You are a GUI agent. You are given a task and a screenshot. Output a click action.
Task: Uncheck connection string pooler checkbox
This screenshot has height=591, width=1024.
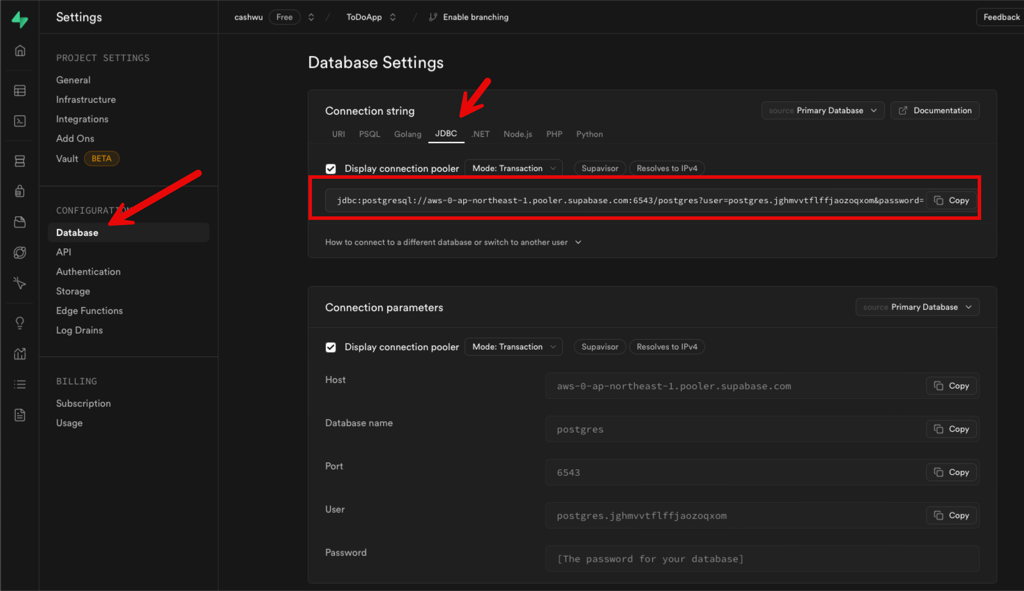click(331, 169)
